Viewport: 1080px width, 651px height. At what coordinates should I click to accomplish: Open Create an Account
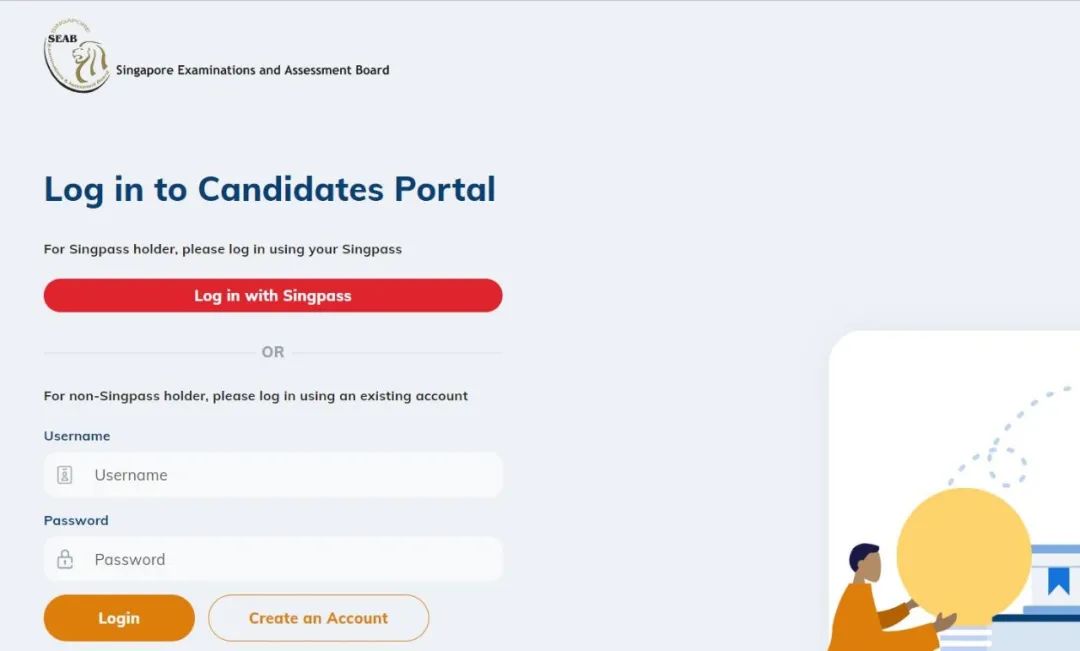[318, 618]
